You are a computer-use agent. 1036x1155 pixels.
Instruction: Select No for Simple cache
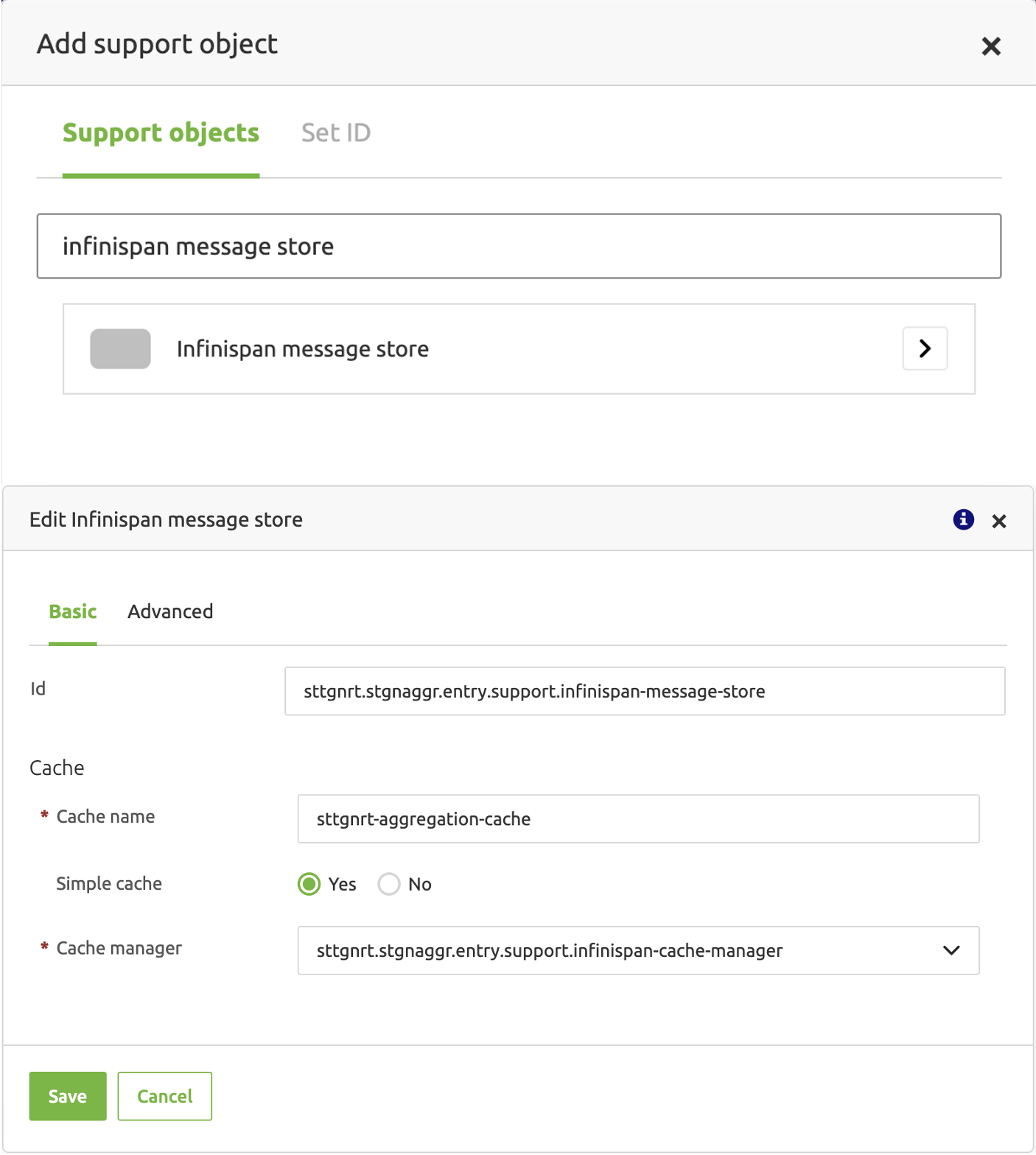tap(389, 884)
